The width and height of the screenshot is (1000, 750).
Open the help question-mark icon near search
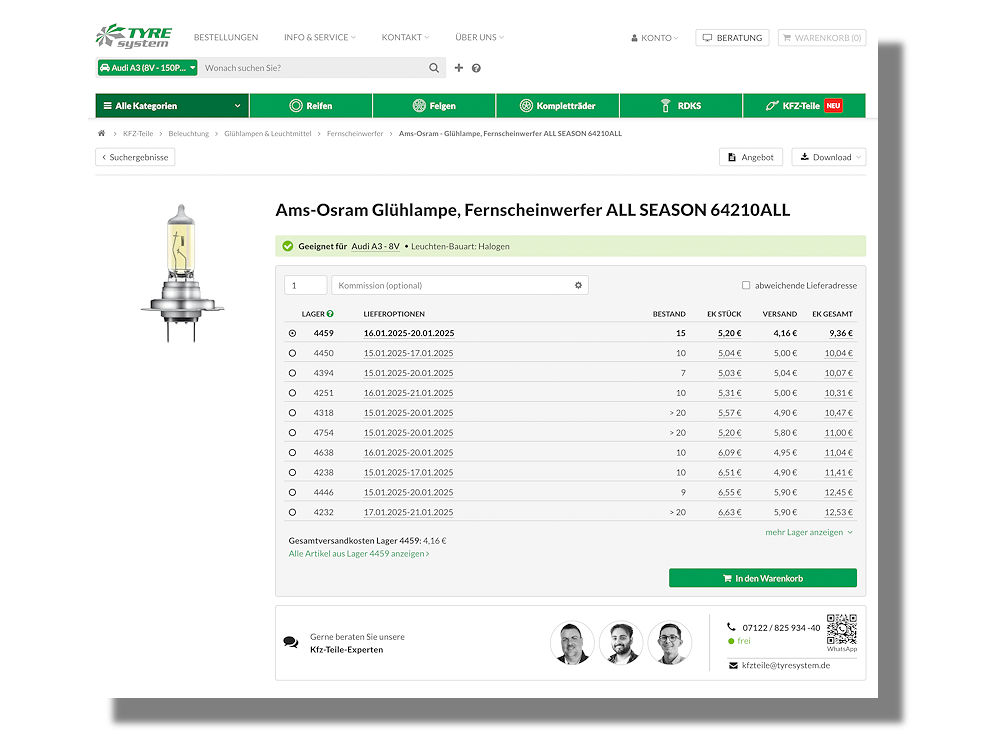[476, 68]
